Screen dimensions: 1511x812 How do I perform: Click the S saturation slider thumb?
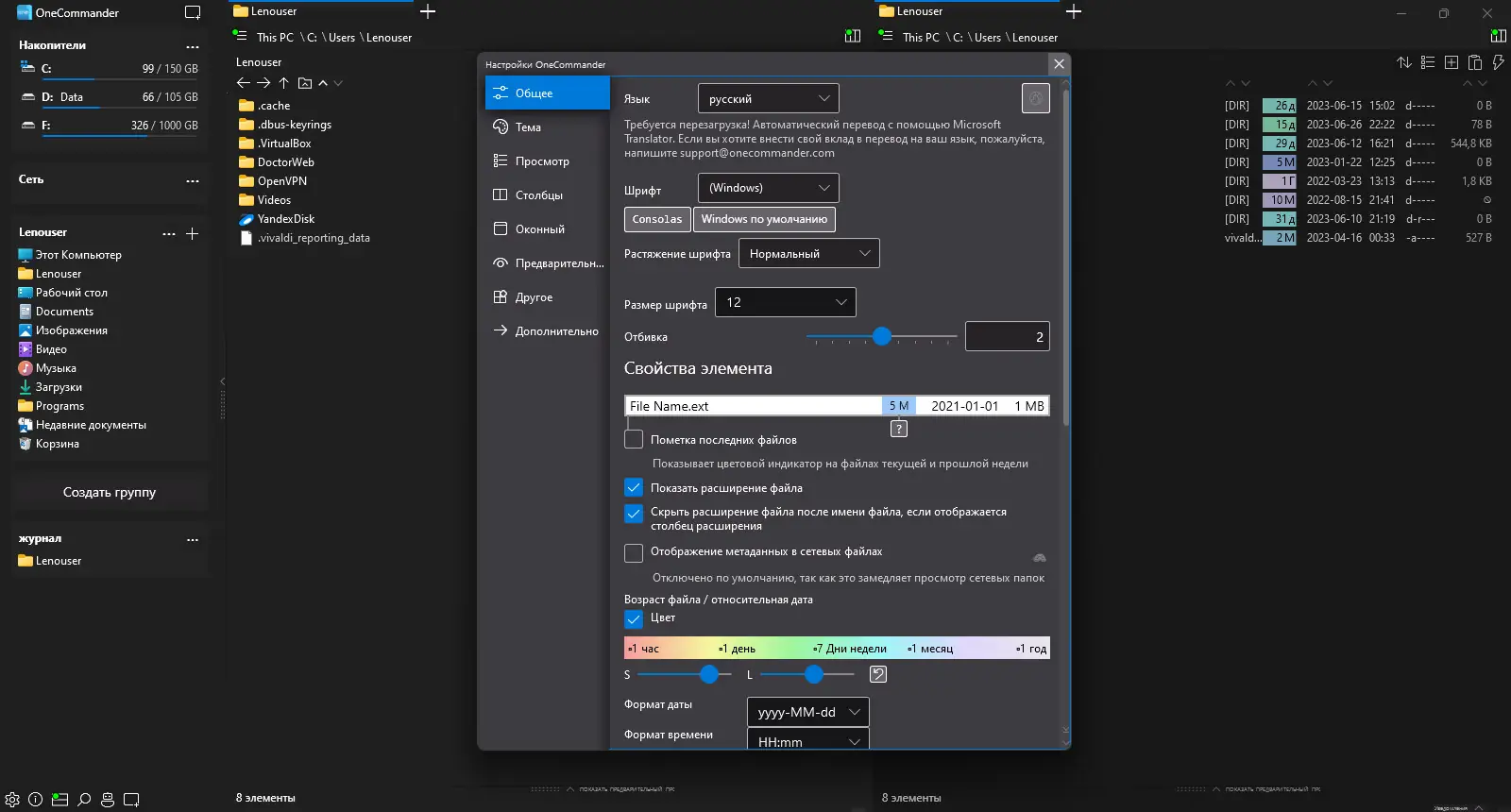[x=709, y=674]
